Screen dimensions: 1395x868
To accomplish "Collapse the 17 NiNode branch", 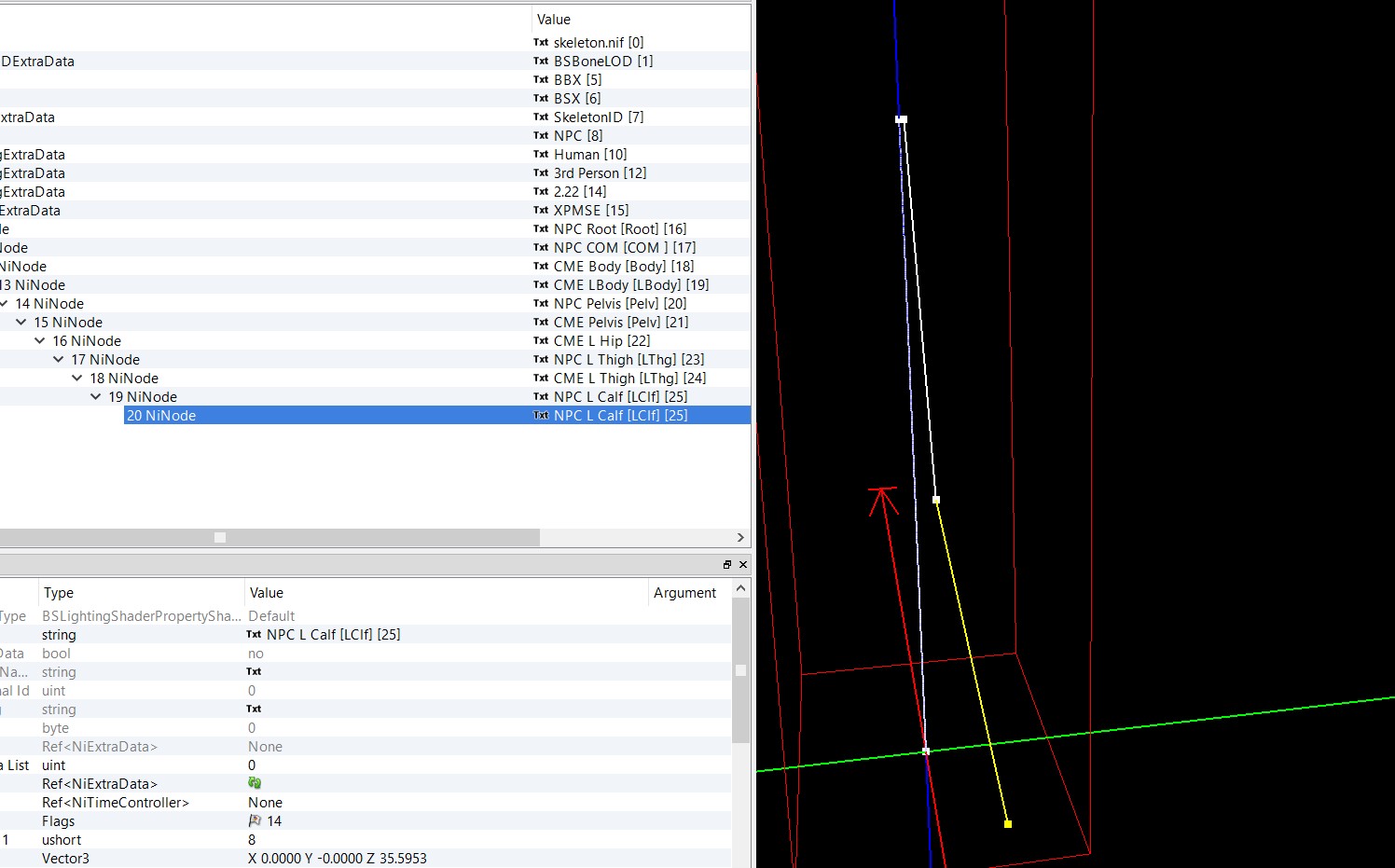I will click(59, 360).
